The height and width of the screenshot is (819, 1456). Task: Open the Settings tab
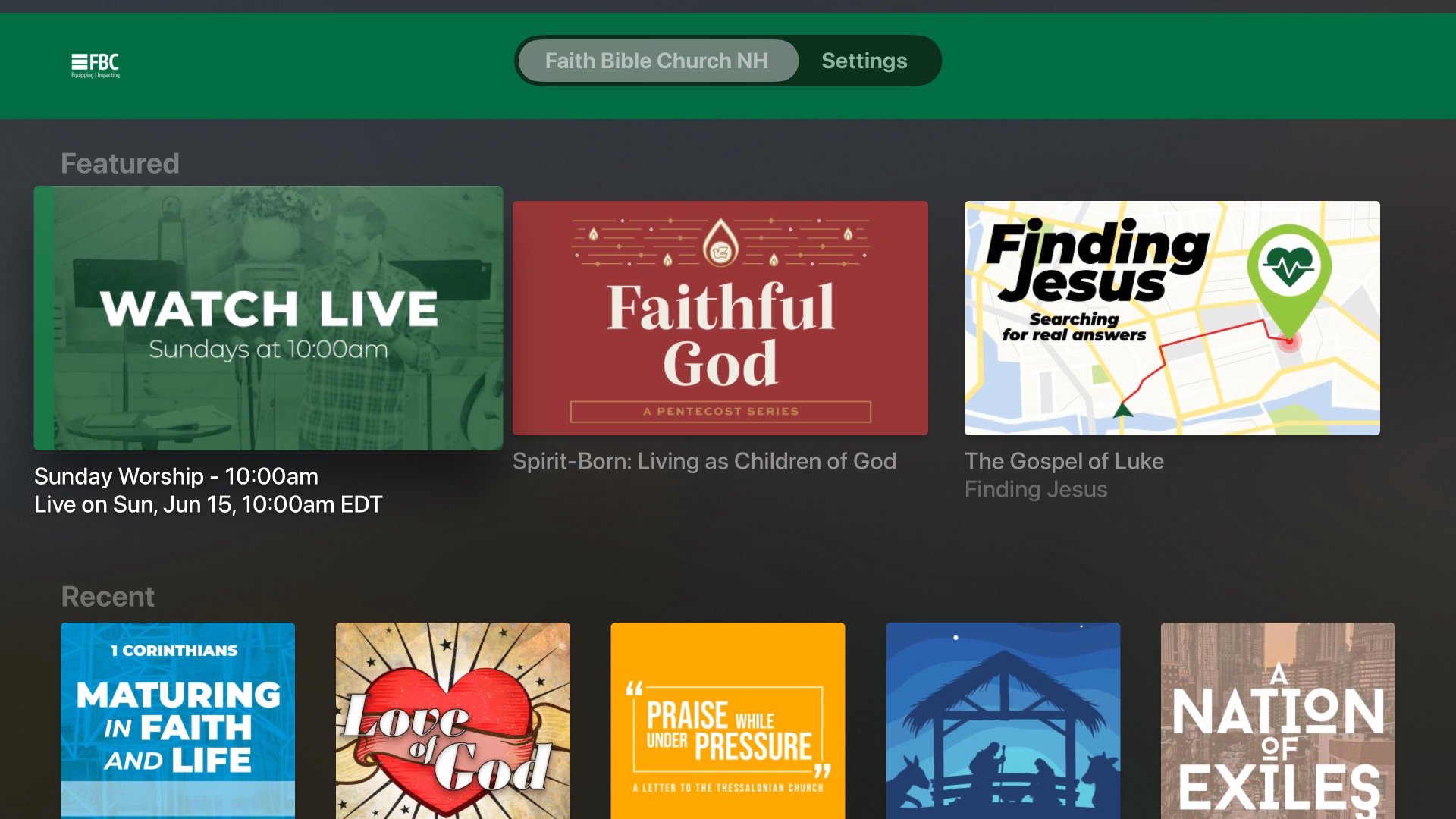(x=864, y=61)
